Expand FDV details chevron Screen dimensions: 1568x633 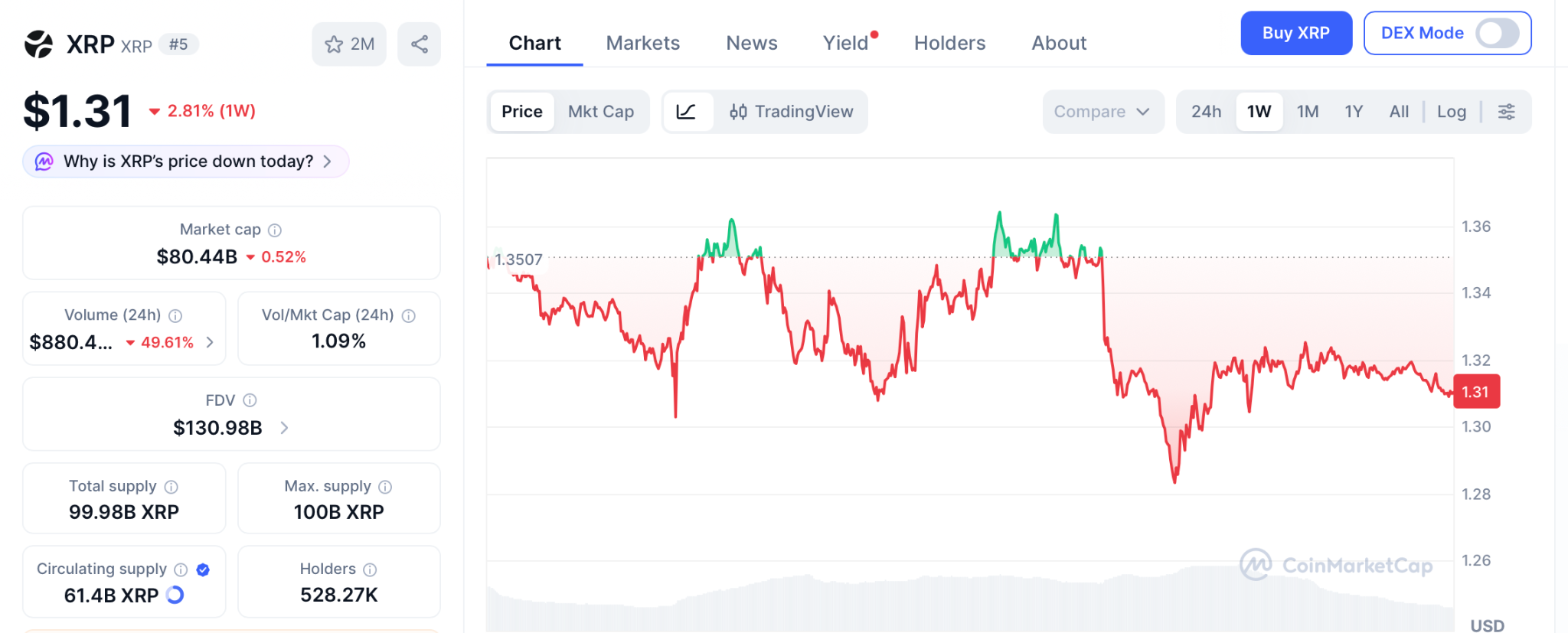283,428
